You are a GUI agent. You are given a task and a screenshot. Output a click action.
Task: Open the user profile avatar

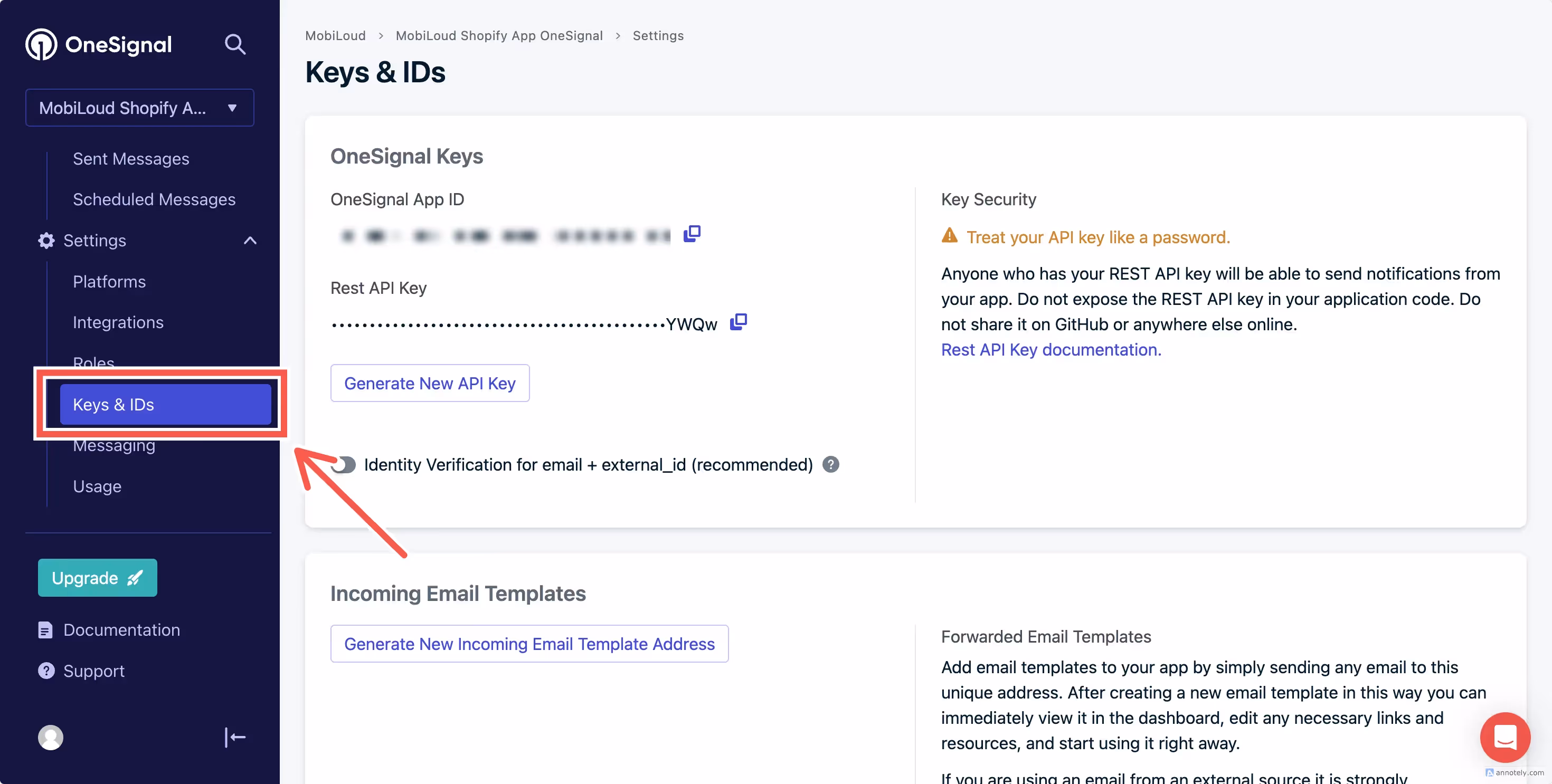click(x=51, y=737)
